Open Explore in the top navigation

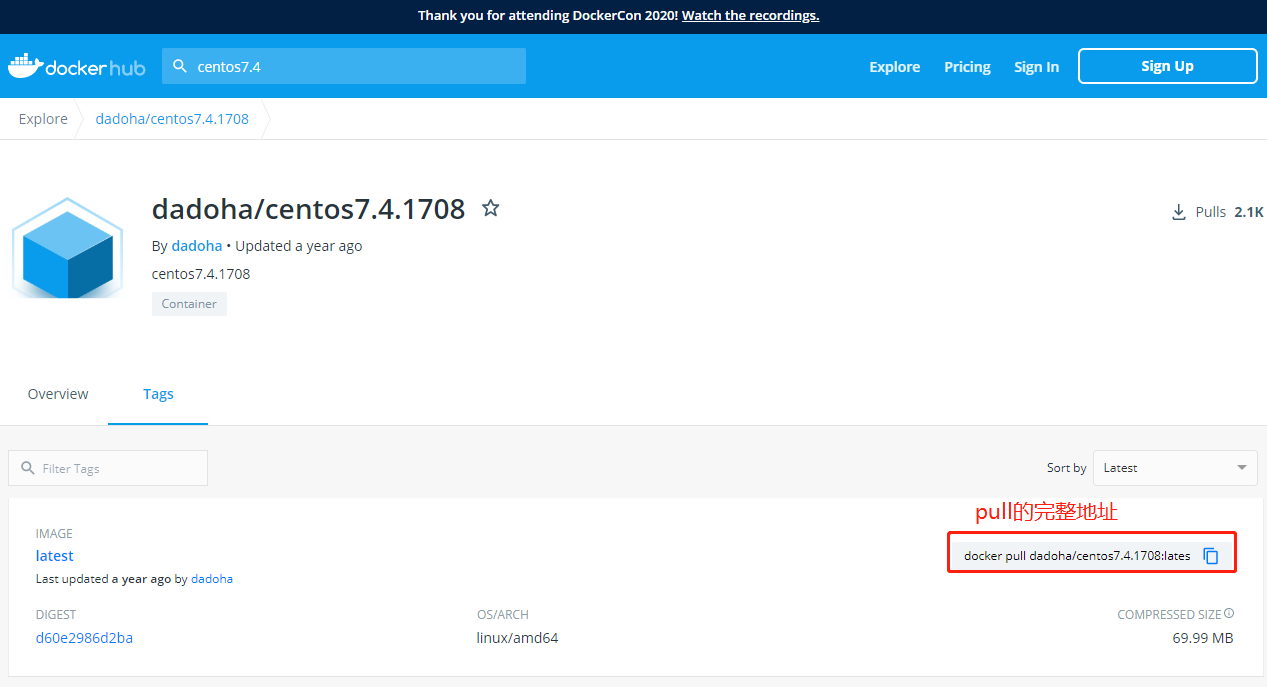(894, 67)
